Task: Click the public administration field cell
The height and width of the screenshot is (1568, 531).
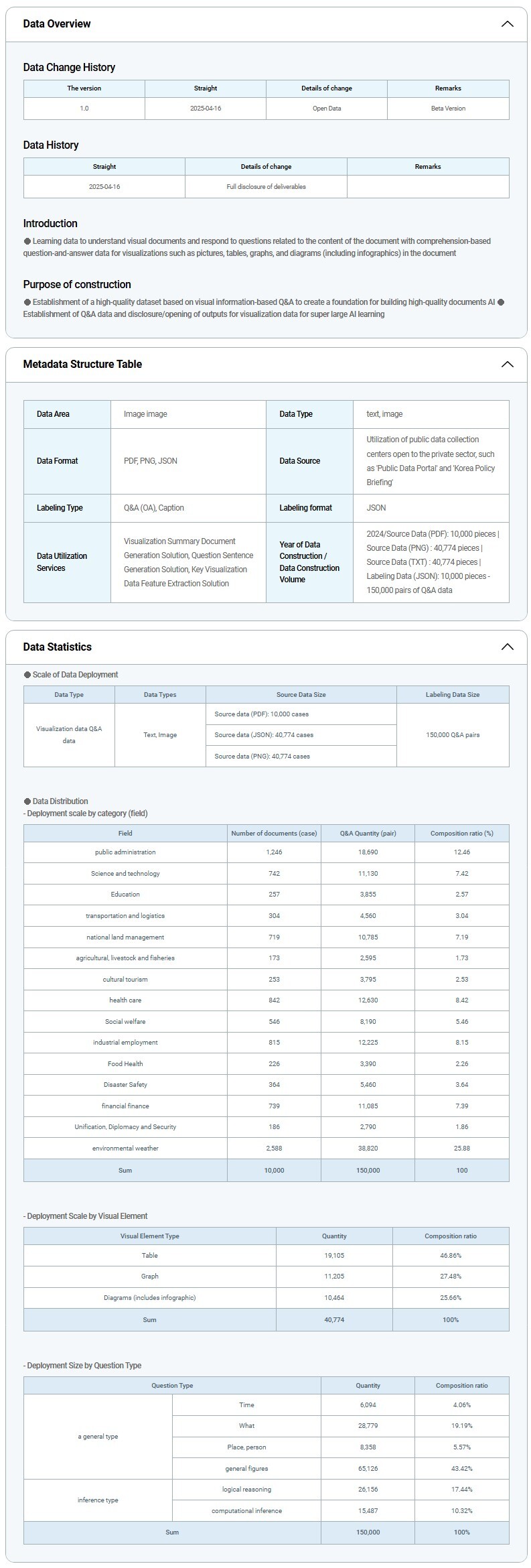Action: (x=125, y=852)
